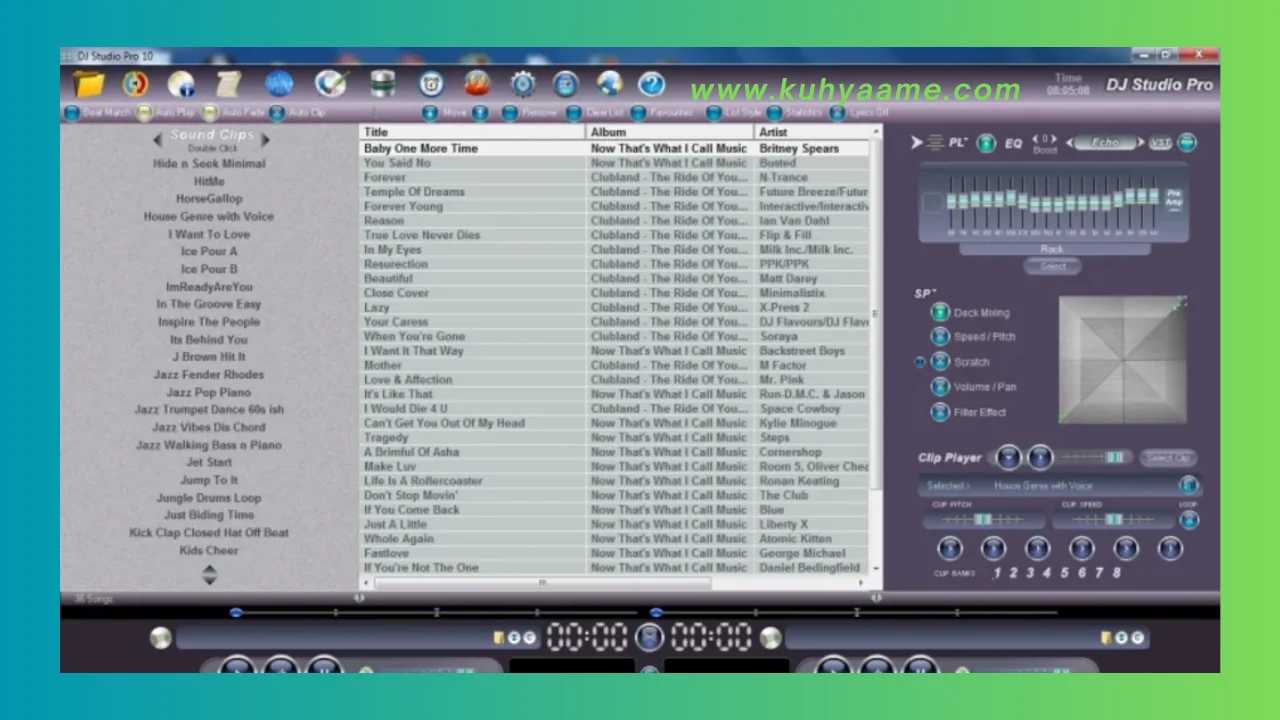
Task: Click the Clip Pitch slider
Action: [x=982, y=520]
